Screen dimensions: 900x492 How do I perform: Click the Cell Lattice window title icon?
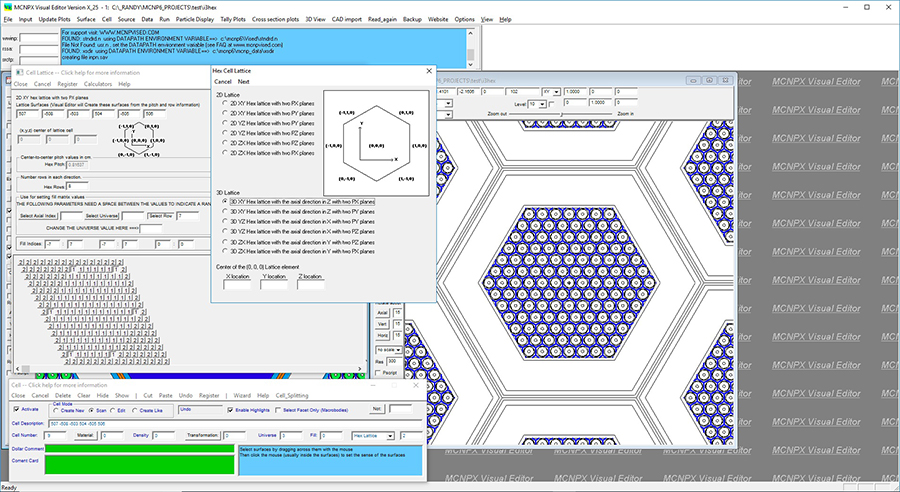coord(19,73)
